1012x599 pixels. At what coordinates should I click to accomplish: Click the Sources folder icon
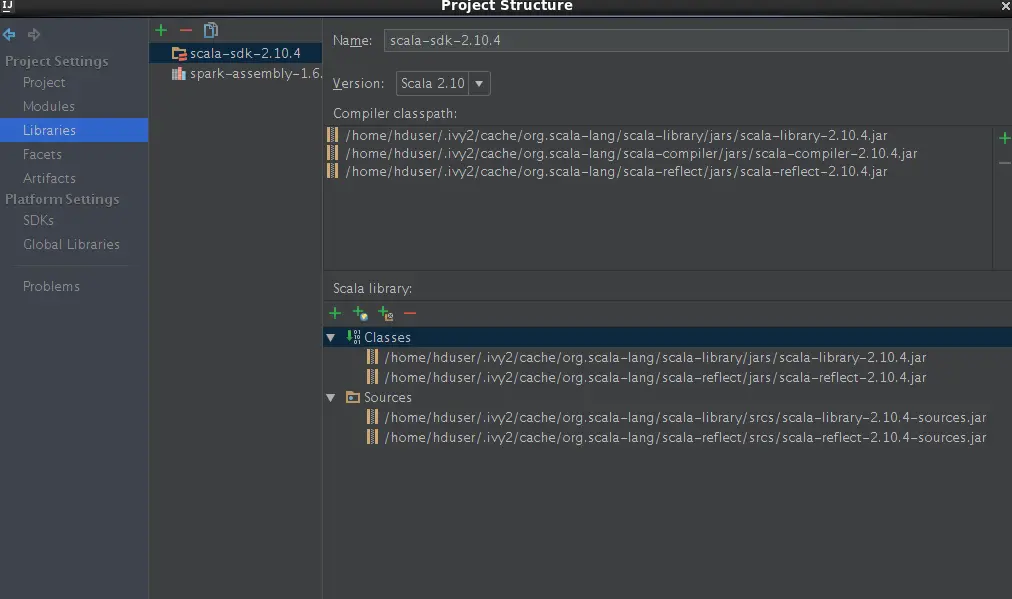352,397
